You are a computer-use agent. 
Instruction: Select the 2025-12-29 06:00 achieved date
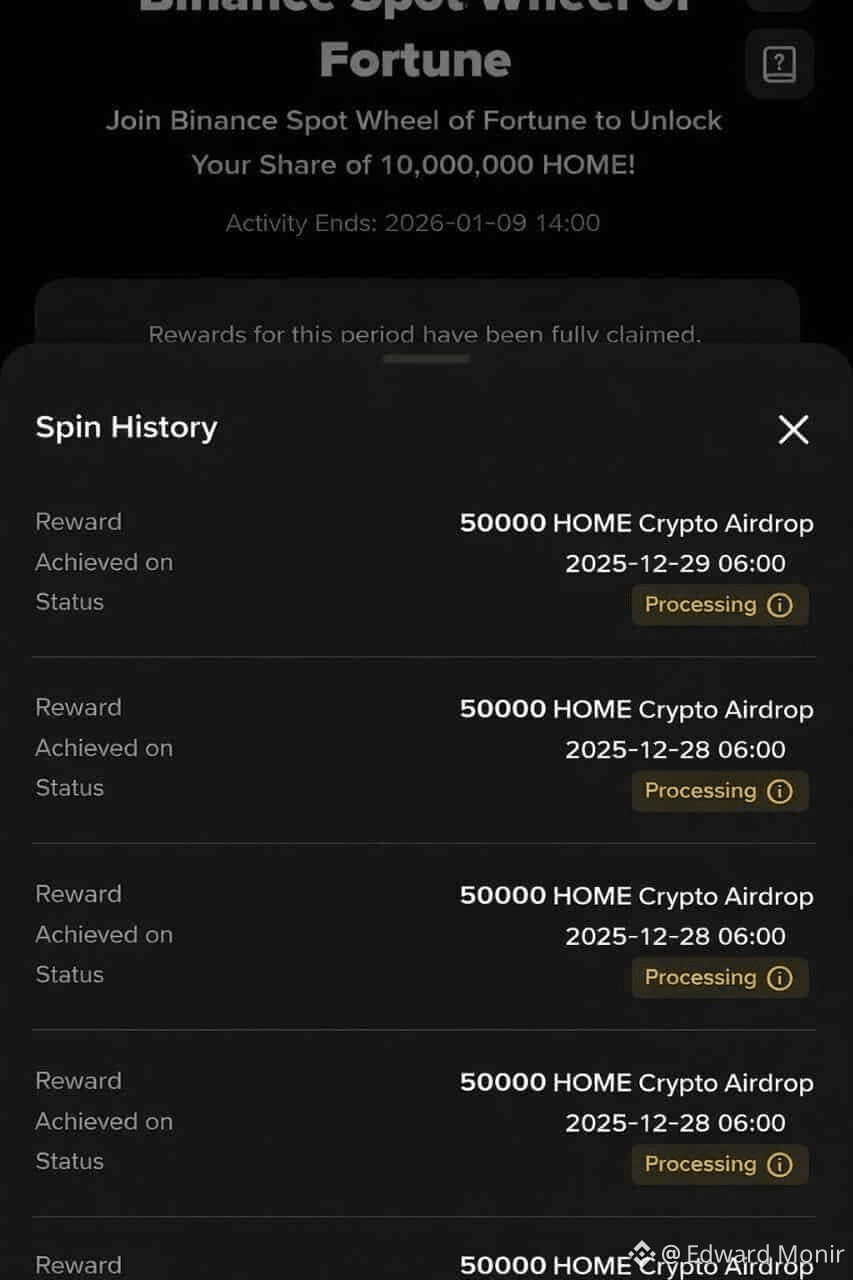tap(676, 564)
